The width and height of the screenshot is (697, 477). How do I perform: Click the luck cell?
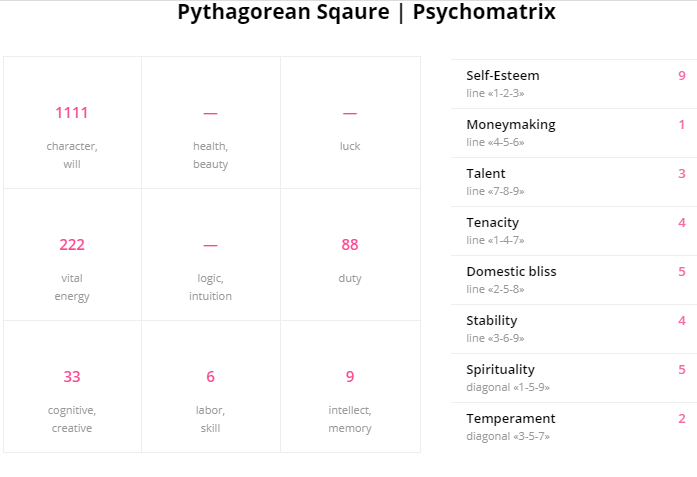pos(351,122)
